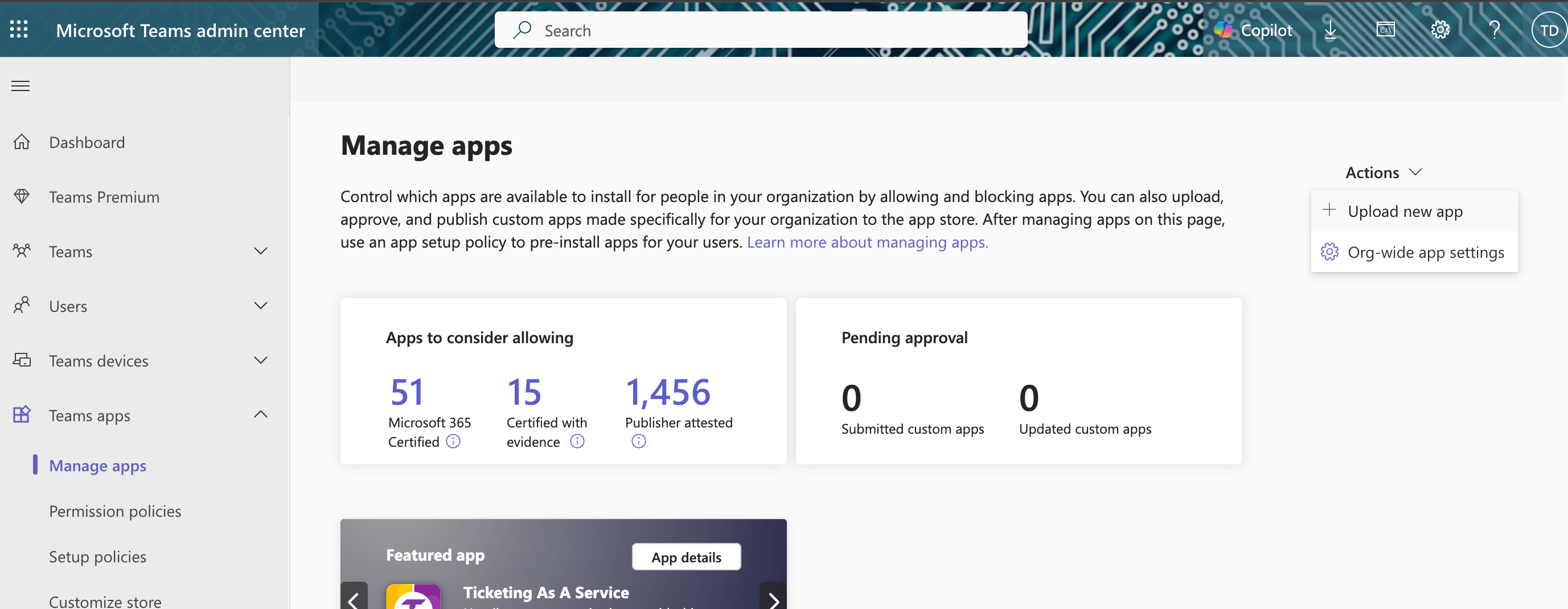The image size is (1568, 609).
Task: Open the app launcher waffle icon
Action: pyautogui.click(x=19, y=29)
